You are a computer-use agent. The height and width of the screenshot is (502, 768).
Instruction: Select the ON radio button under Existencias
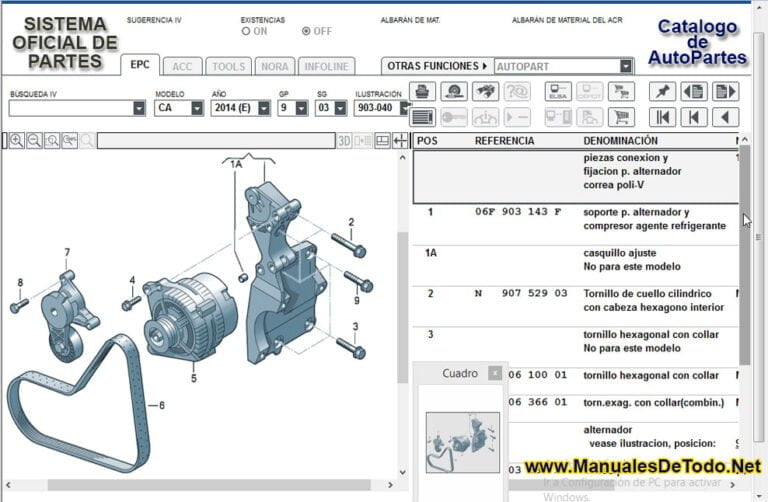[246, 31]
